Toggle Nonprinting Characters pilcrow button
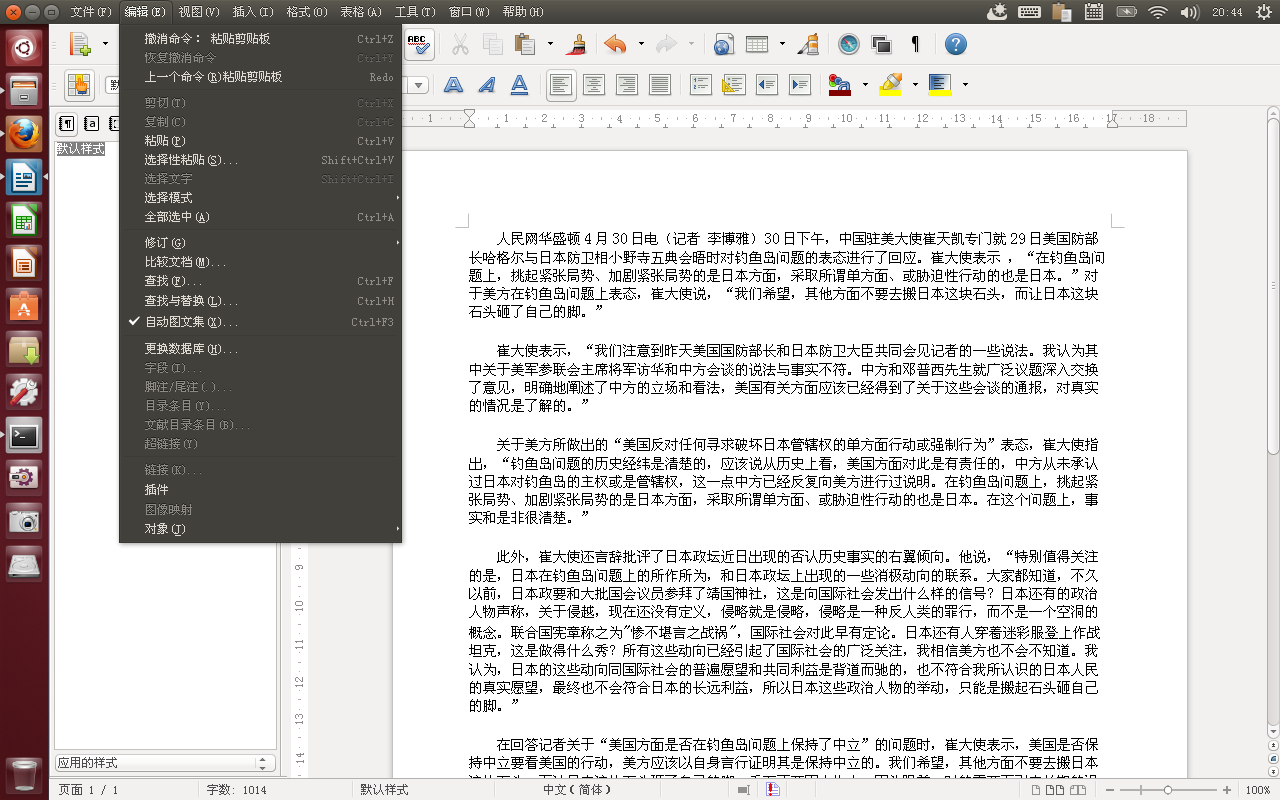Viewport: 1280px width, 800px height. coord(915,44)
